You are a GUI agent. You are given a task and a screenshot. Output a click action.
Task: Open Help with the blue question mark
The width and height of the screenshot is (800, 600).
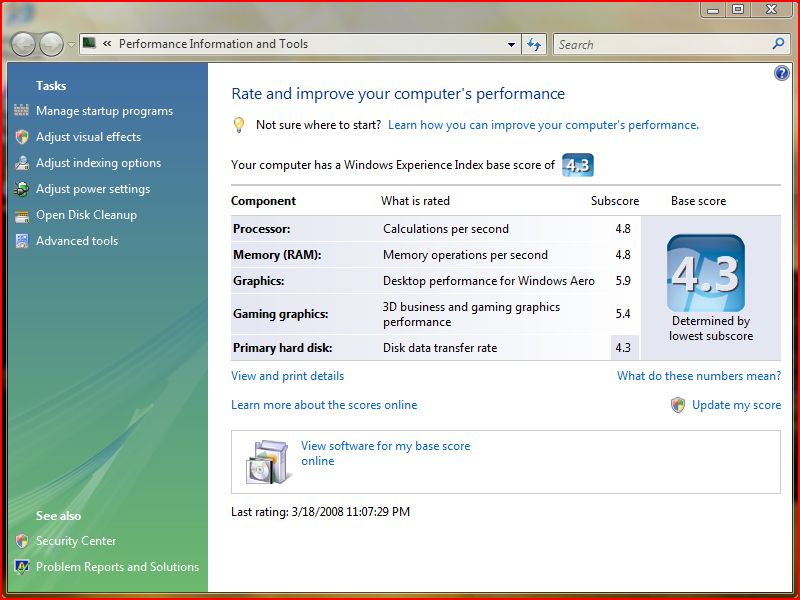(x=782, y=73)
